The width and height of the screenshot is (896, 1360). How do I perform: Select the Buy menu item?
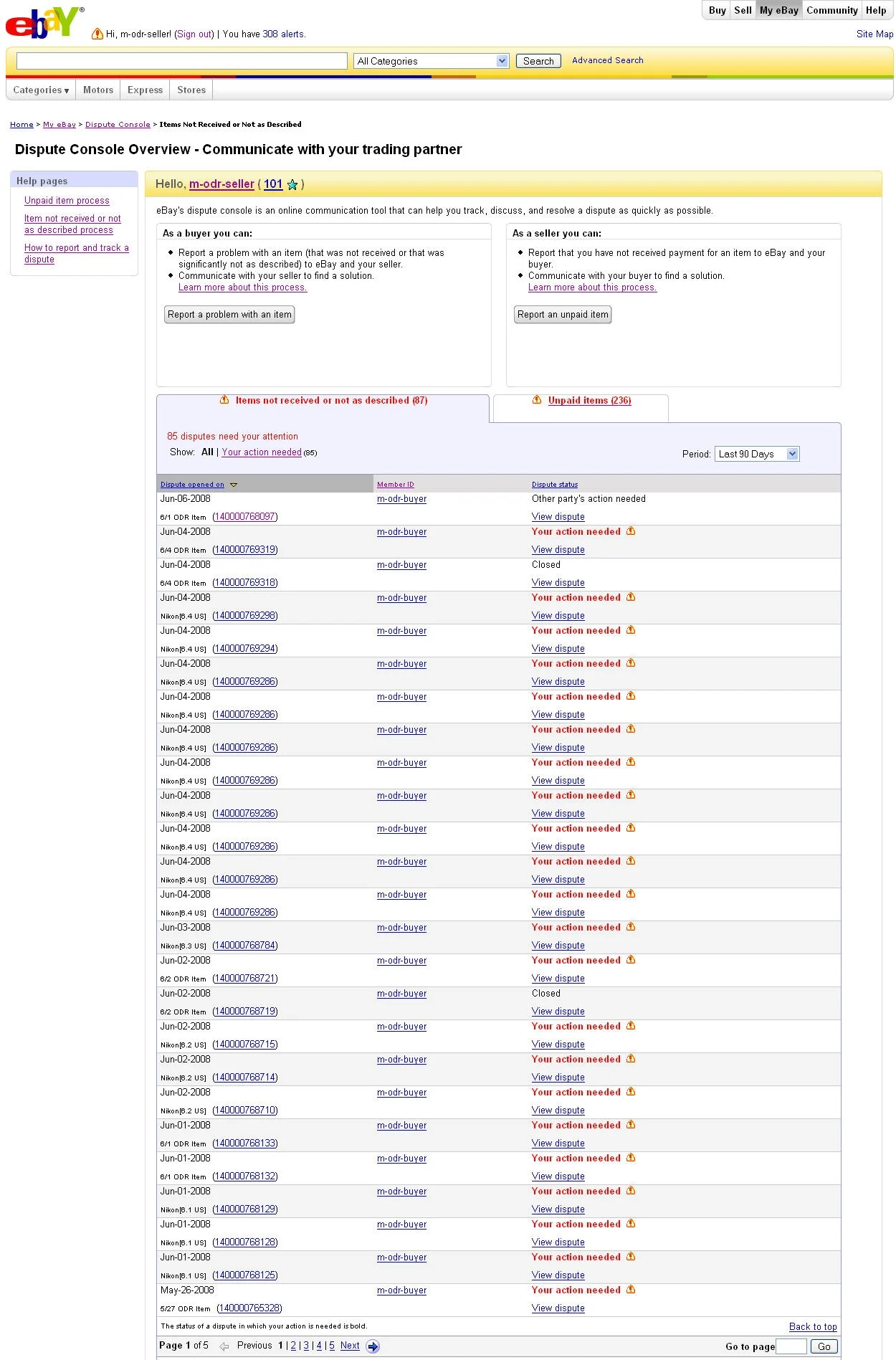[718, 10]
